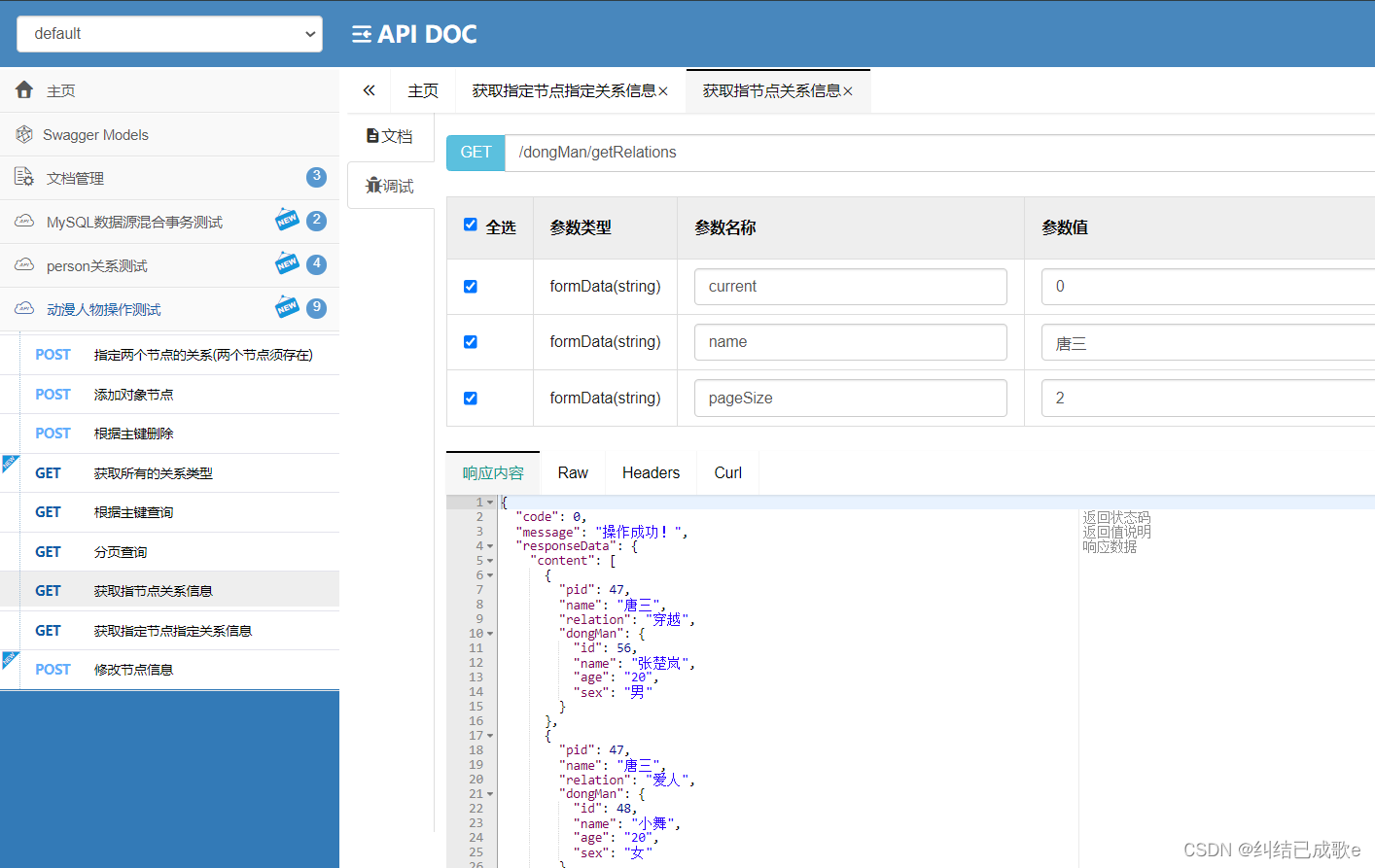Click the name parameter value 唐三 field
This screenshot has height=868, width=1375.
tap(1208, 342)
